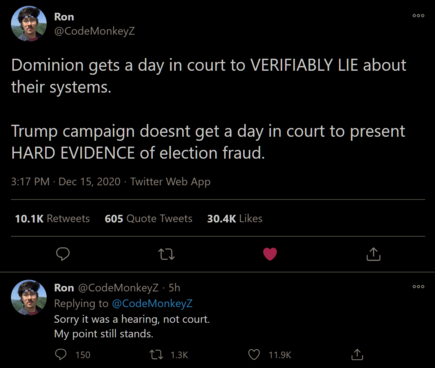The width and height of the screenshot is (435, 368).
Task: View the 10.1K Retweets list
Action: 52,219
